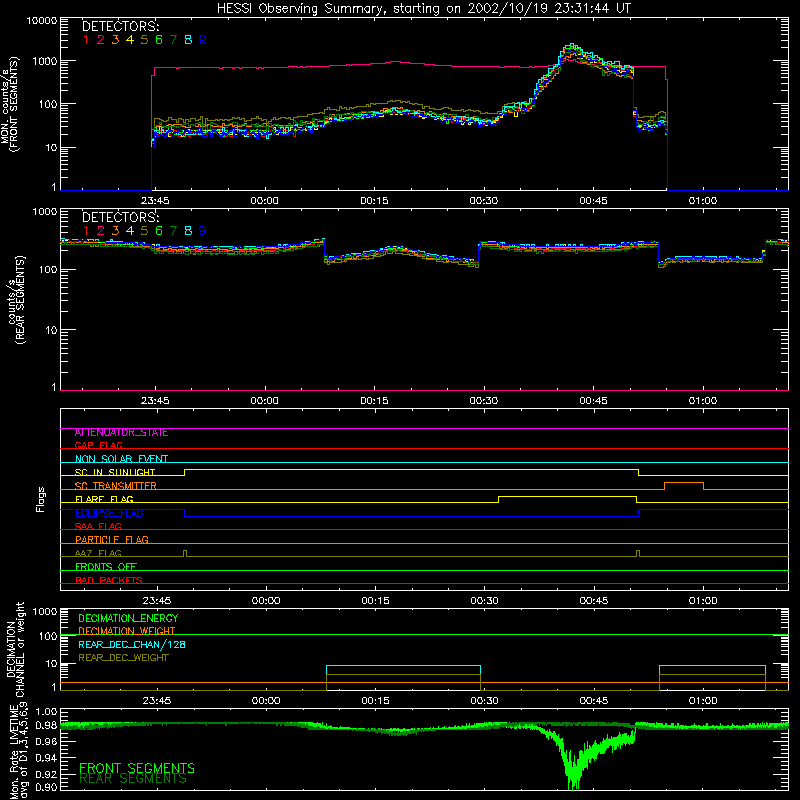
Task: Click the ECLIPSE_FLAG label
Action: 109,513
